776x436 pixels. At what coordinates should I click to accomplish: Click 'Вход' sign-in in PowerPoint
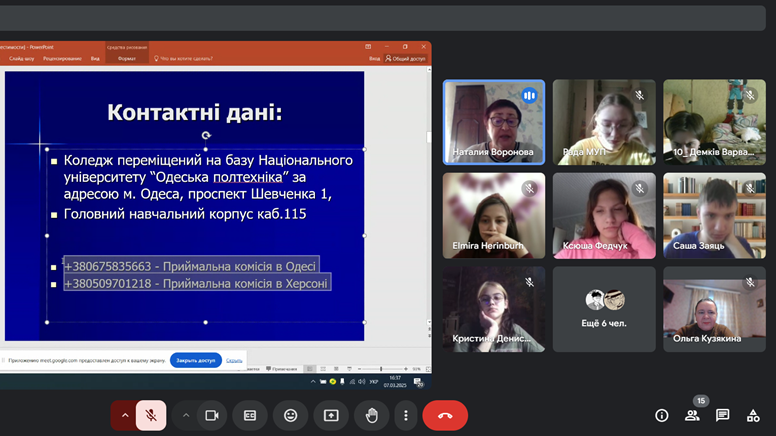coord(374,58)
